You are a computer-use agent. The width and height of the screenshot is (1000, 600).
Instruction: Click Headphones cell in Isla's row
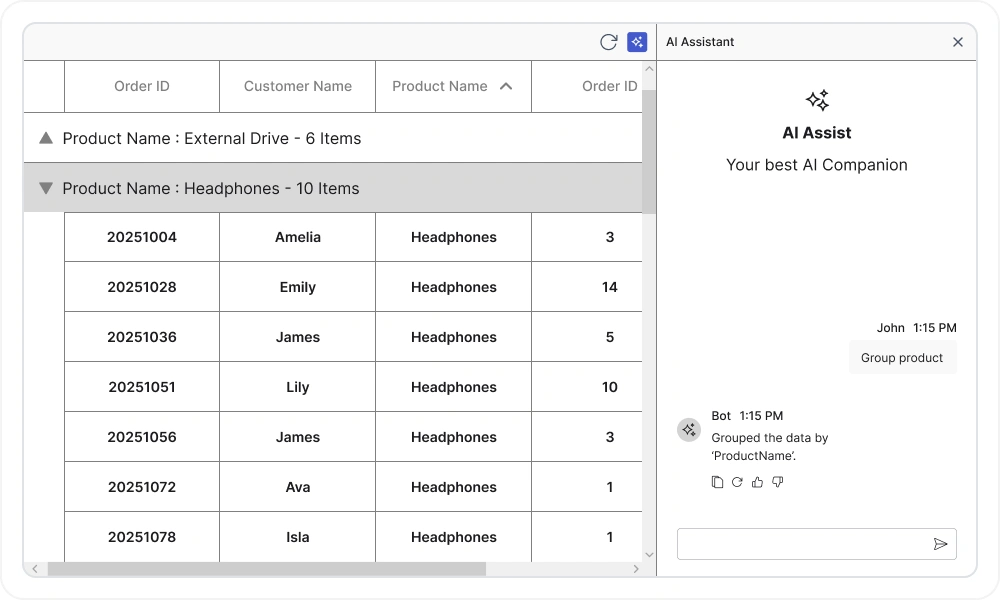[x=453, y=537]
